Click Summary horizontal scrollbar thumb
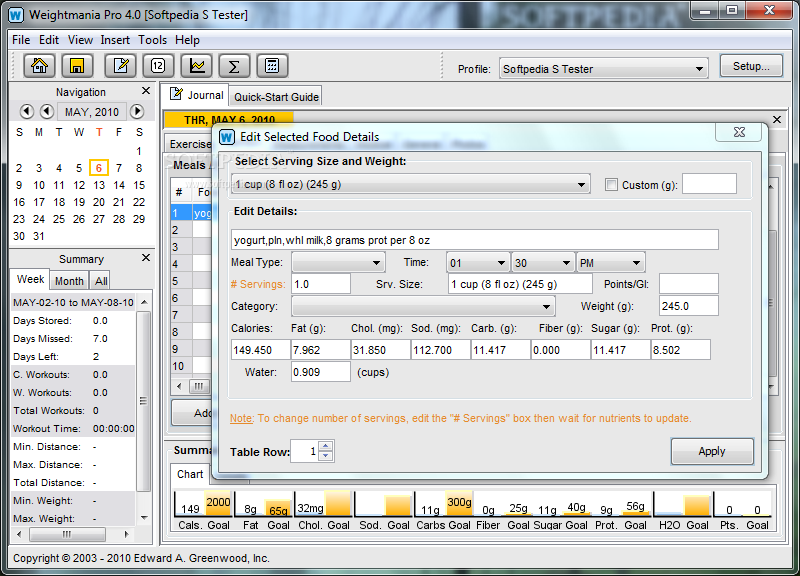The image size is (800, 576). click(67, 534)
